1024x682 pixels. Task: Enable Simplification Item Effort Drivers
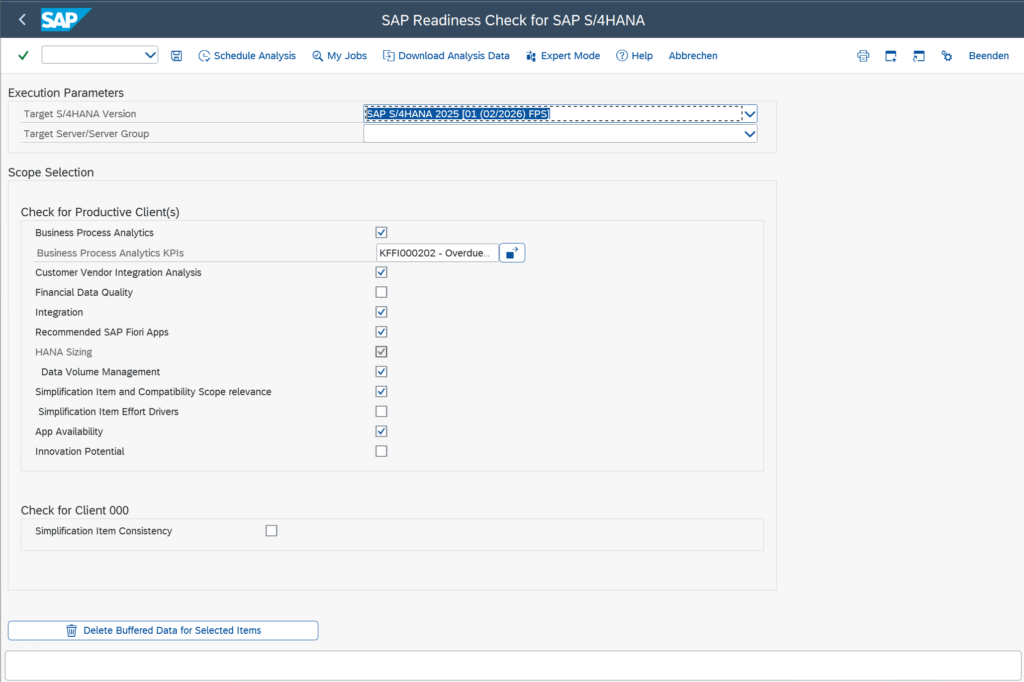pyautogui.click(x=381, y=412)
